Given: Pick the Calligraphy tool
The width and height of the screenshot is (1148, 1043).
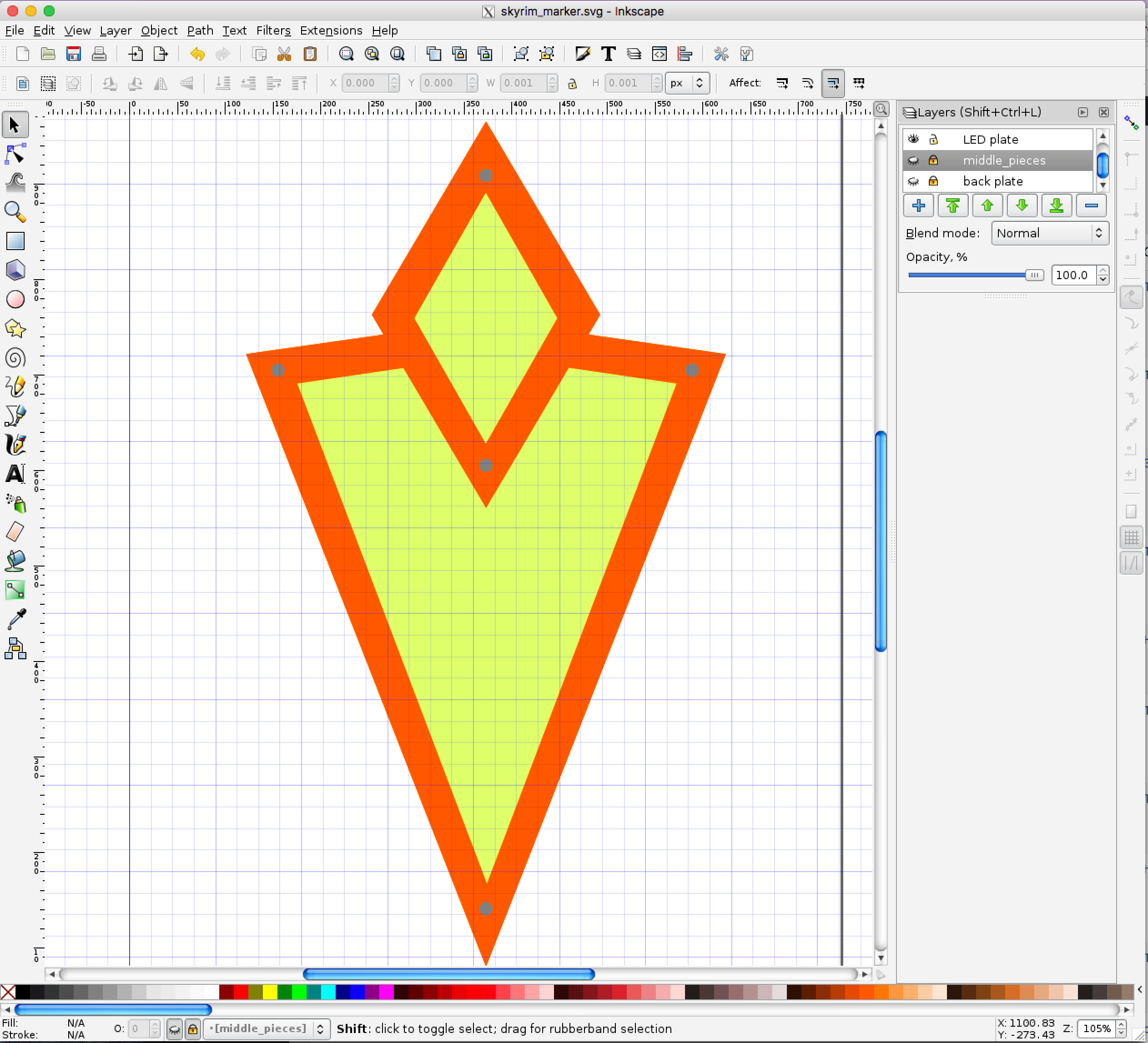Looking at the screenshot, I should pyautogui.click(x=15, y=445).
